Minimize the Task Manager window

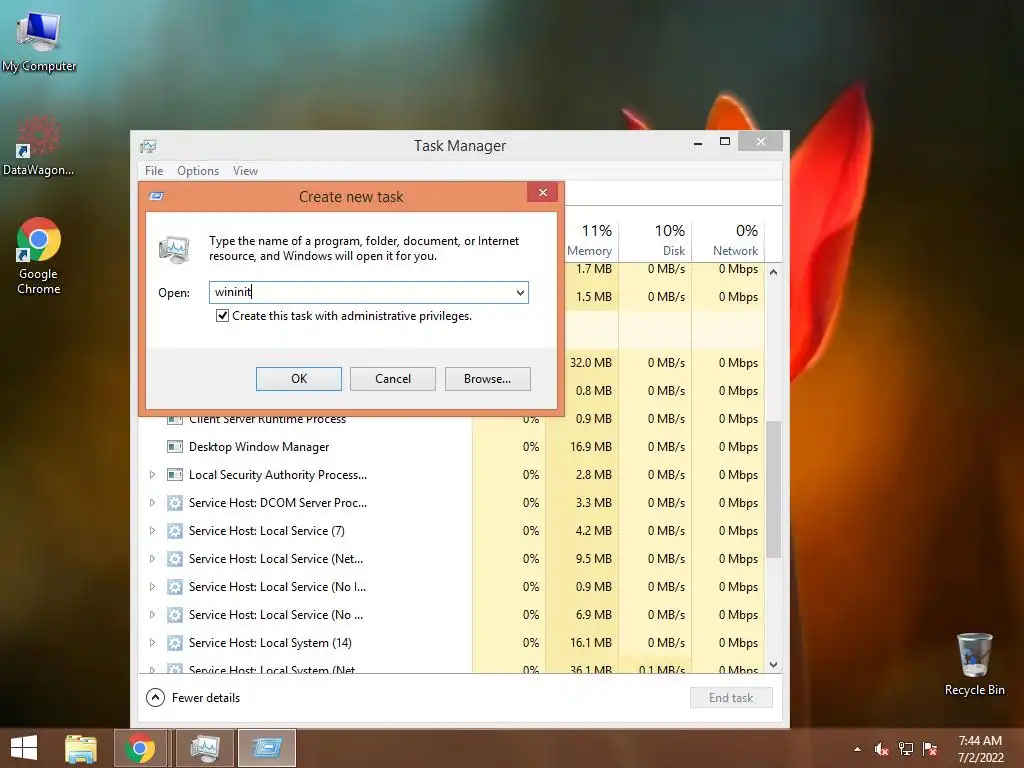pyautogui.click(x=697, y=142)
